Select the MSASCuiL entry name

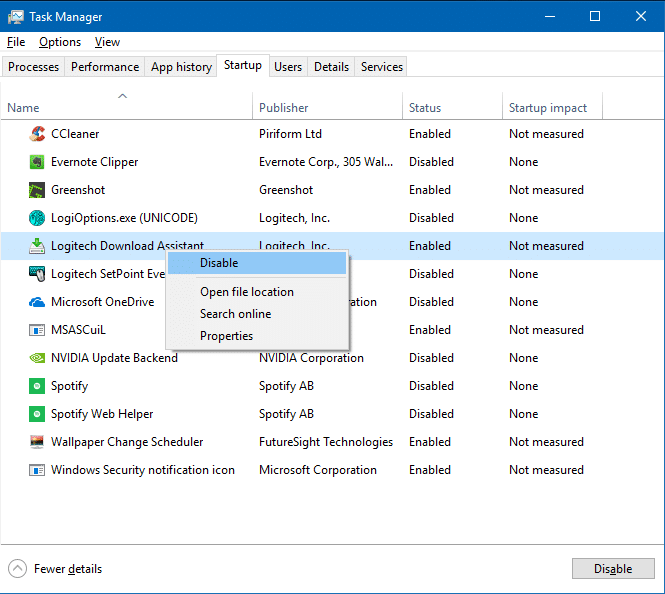(78, 330)
